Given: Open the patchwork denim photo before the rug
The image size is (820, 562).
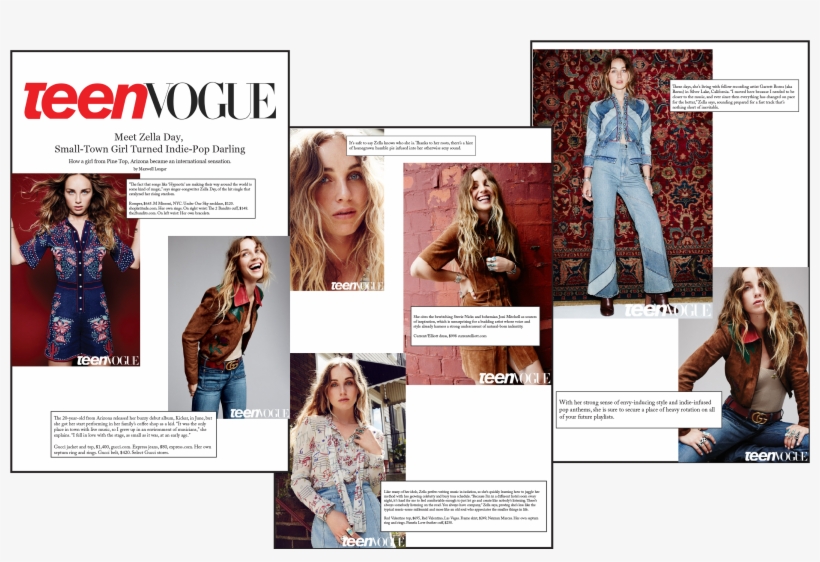Looking at the screenshot, I should click(x=622, y=183).
